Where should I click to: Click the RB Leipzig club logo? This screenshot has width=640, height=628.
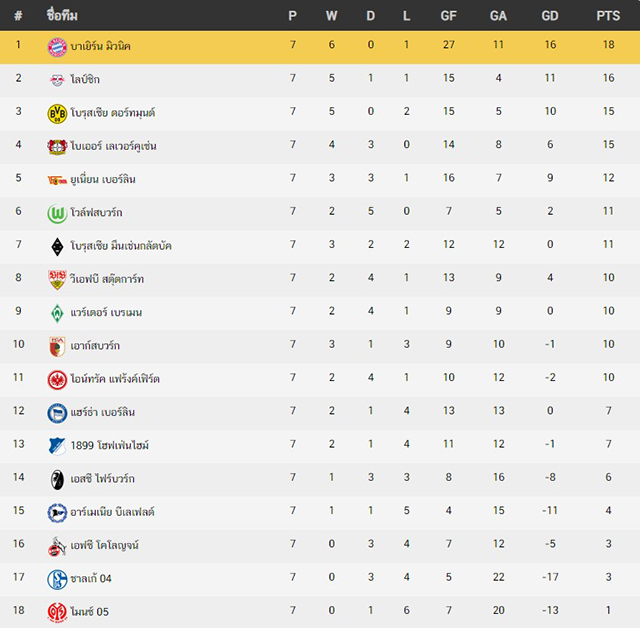[x=57, y=80]
